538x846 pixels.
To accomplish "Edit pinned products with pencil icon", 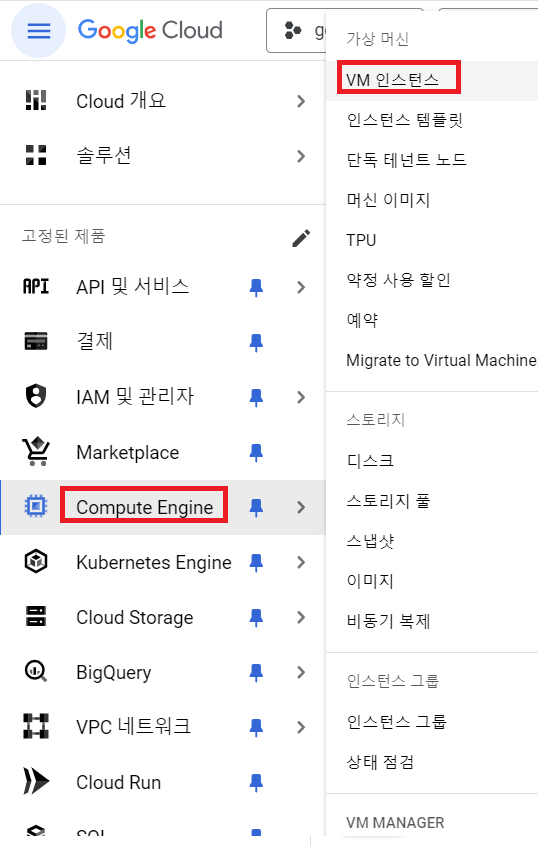I will tap(301, 238).
